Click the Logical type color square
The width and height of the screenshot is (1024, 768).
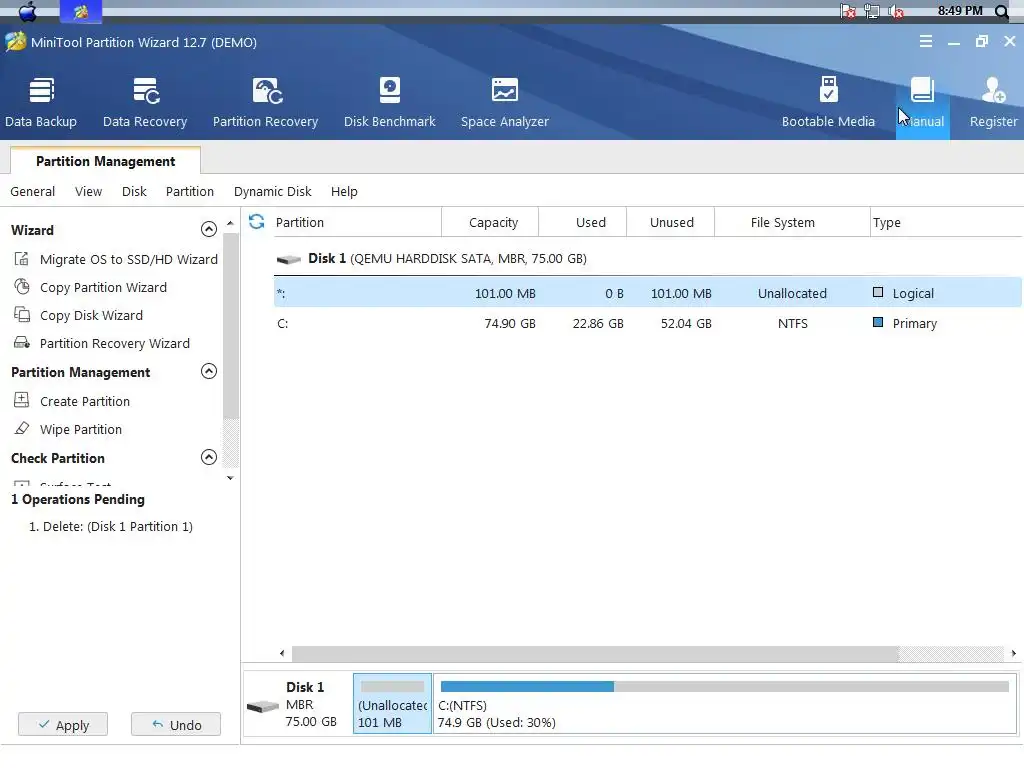[x=878, y=293]
